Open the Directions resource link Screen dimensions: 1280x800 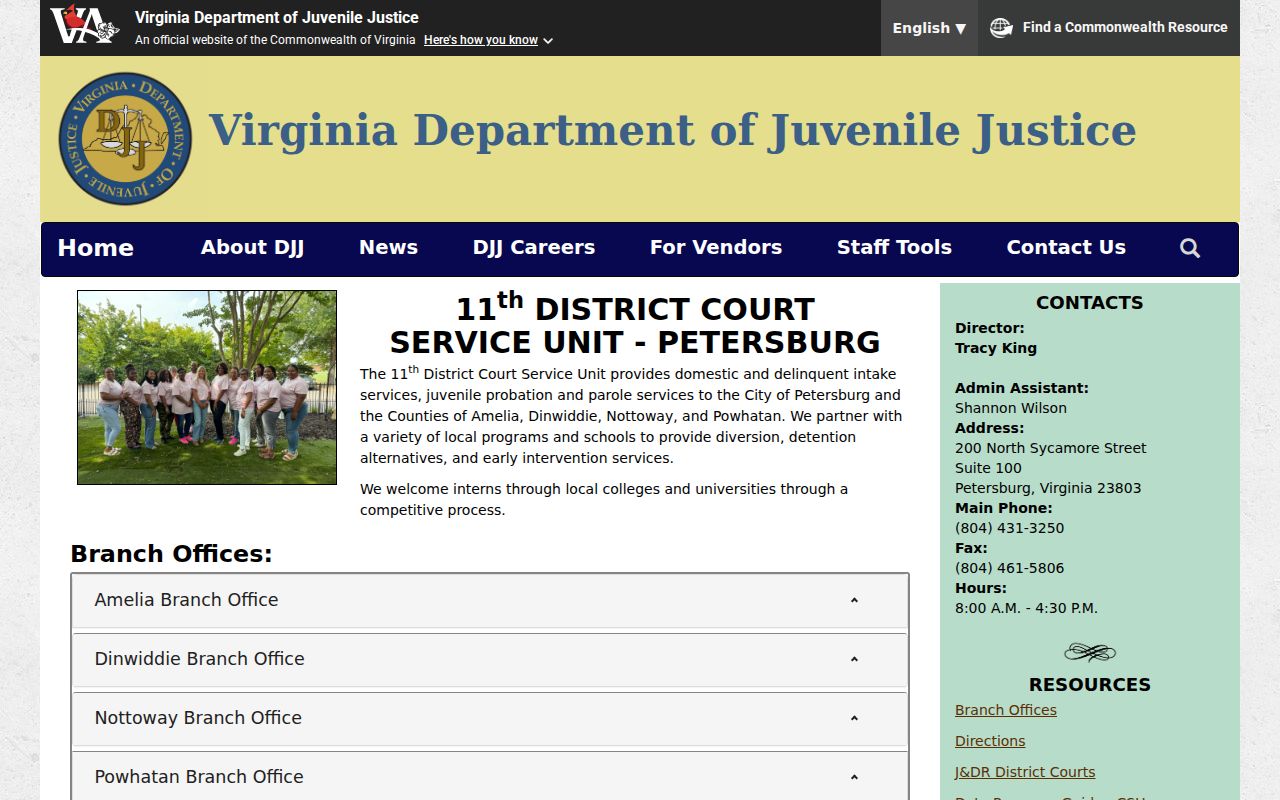point(990,741)
